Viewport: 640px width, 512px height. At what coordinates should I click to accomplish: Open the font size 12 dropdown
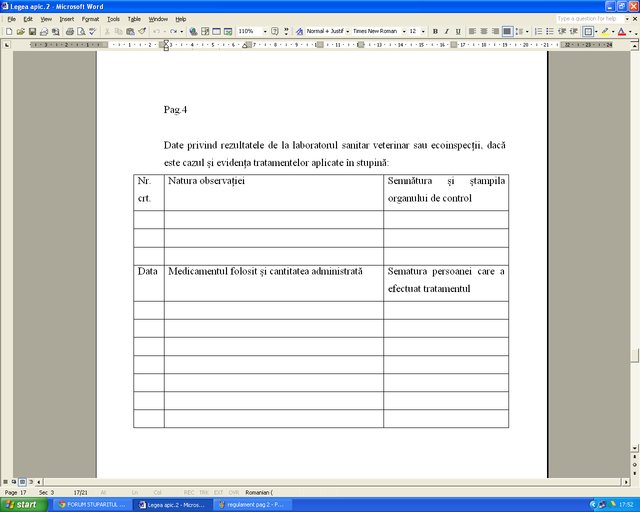coord(423,31)
